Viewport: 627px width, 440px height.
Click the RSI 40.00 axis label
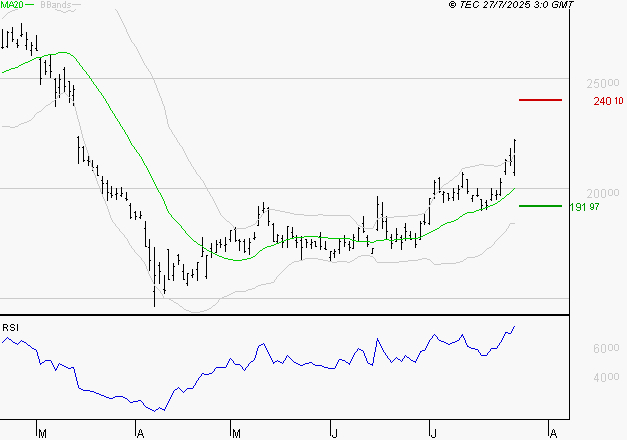pos(606,378)
